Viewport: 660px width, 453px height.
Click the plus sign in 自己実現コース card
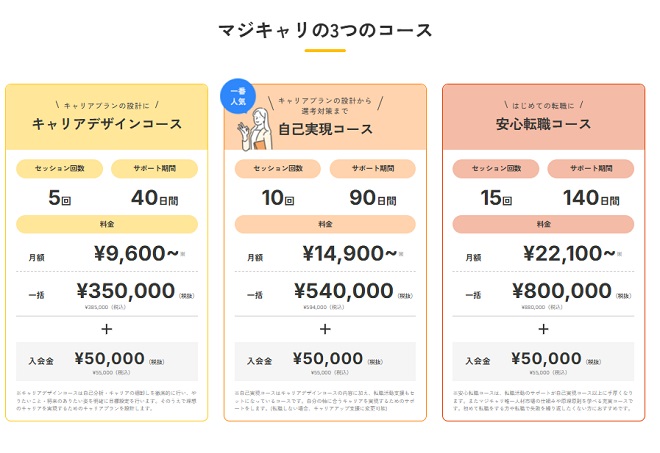325,328
